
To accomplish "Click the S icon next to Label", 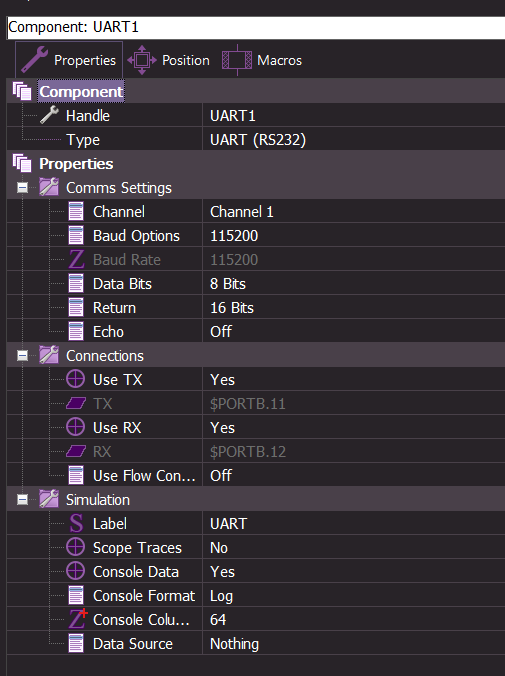I will [x=76, y=524].
